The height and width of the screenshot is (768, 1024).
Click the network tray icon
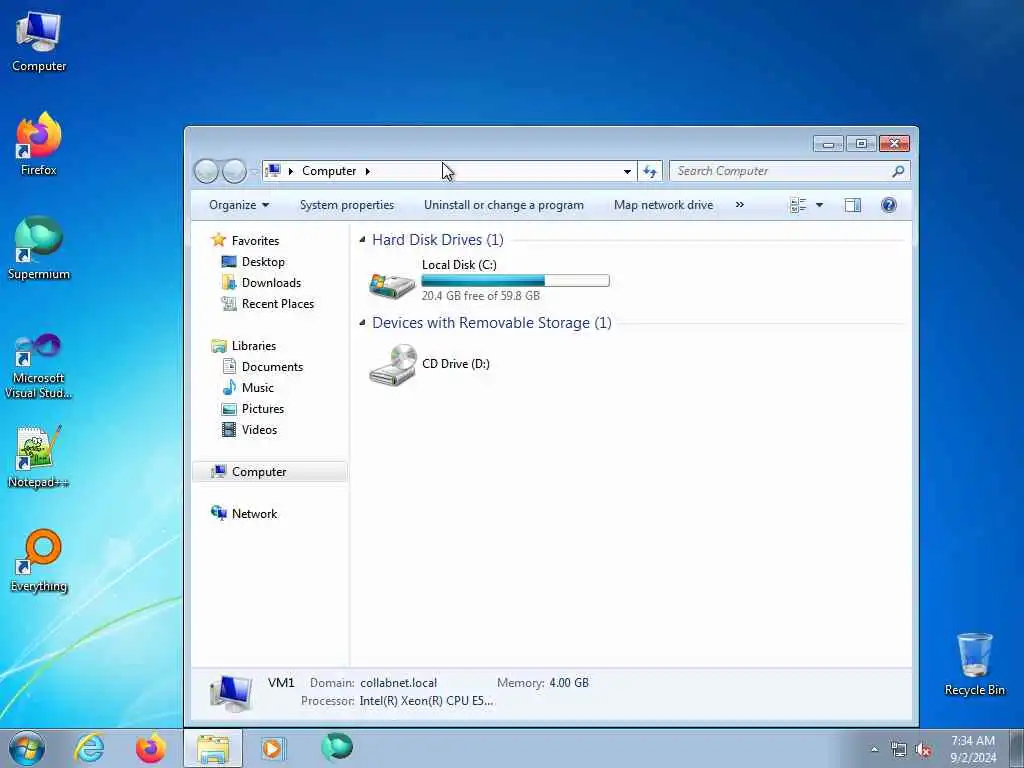[899, 750]
